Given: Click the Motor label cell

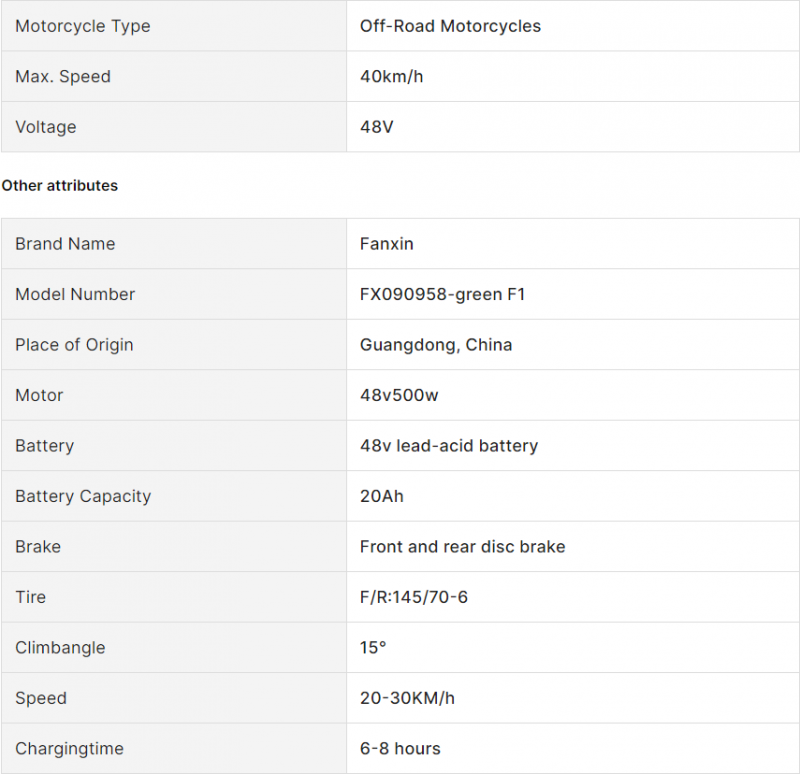Looking at the screenshot, I should click(174, 395).
